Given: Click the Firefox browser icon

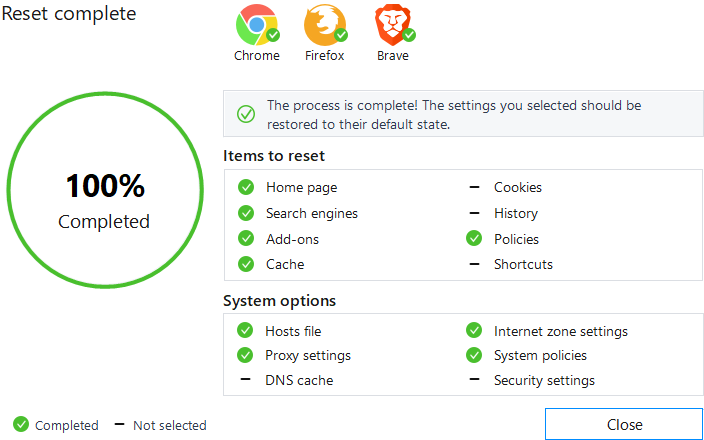Looking at the screenshot, I should 325,25.
